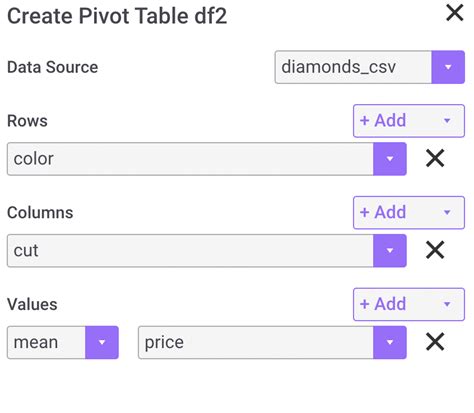Open the color row field dropdown

click(207, 159)
